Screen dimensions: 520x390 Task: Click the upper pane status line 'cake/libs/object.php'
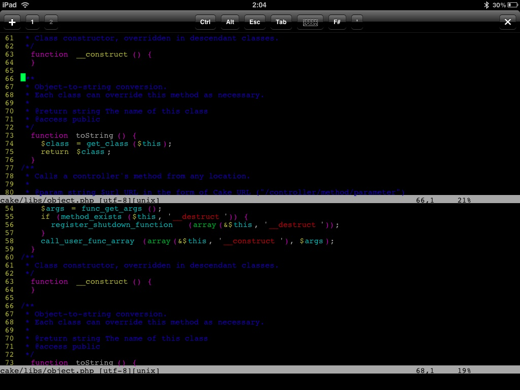[x=47, y=200]
